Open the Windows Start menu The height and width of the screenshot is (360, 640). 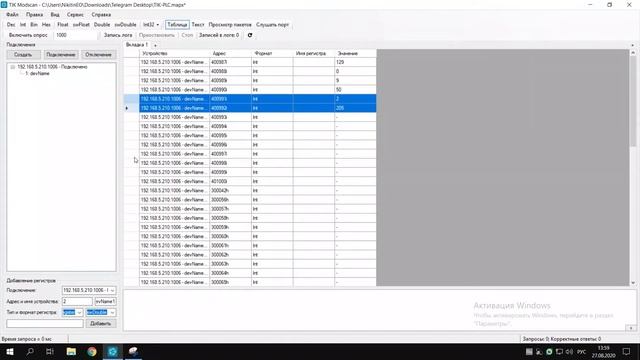tap(10, 351)
